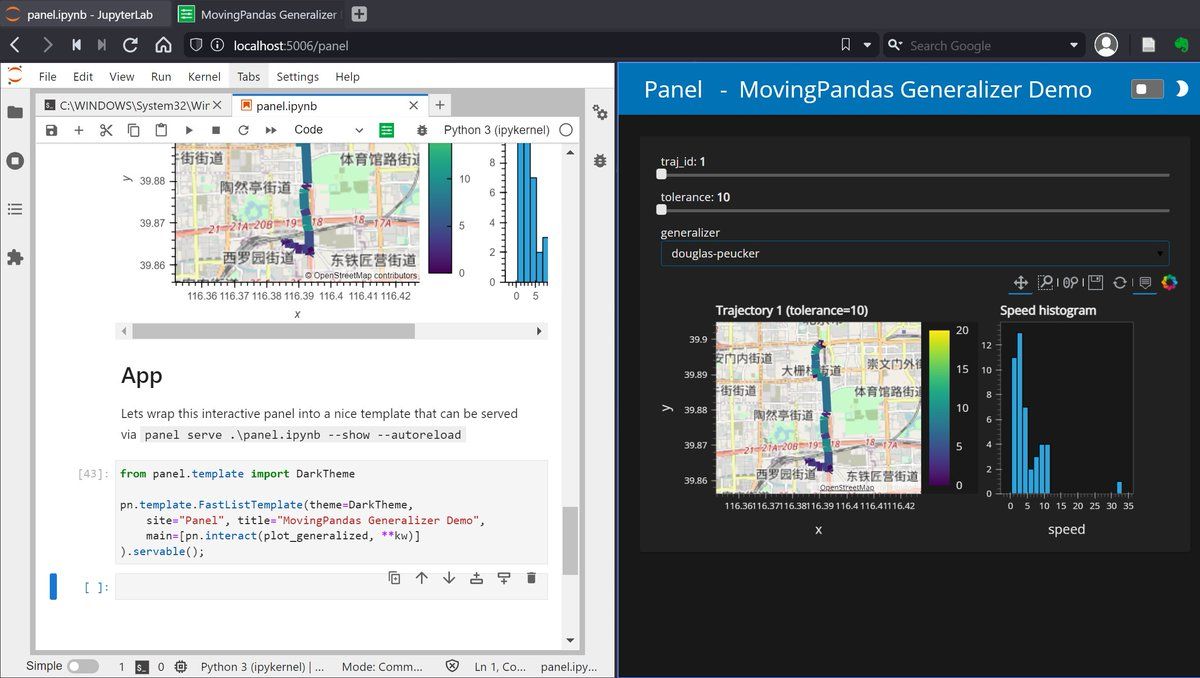Open the Help menu in JupyterLab

pos(347,77)
